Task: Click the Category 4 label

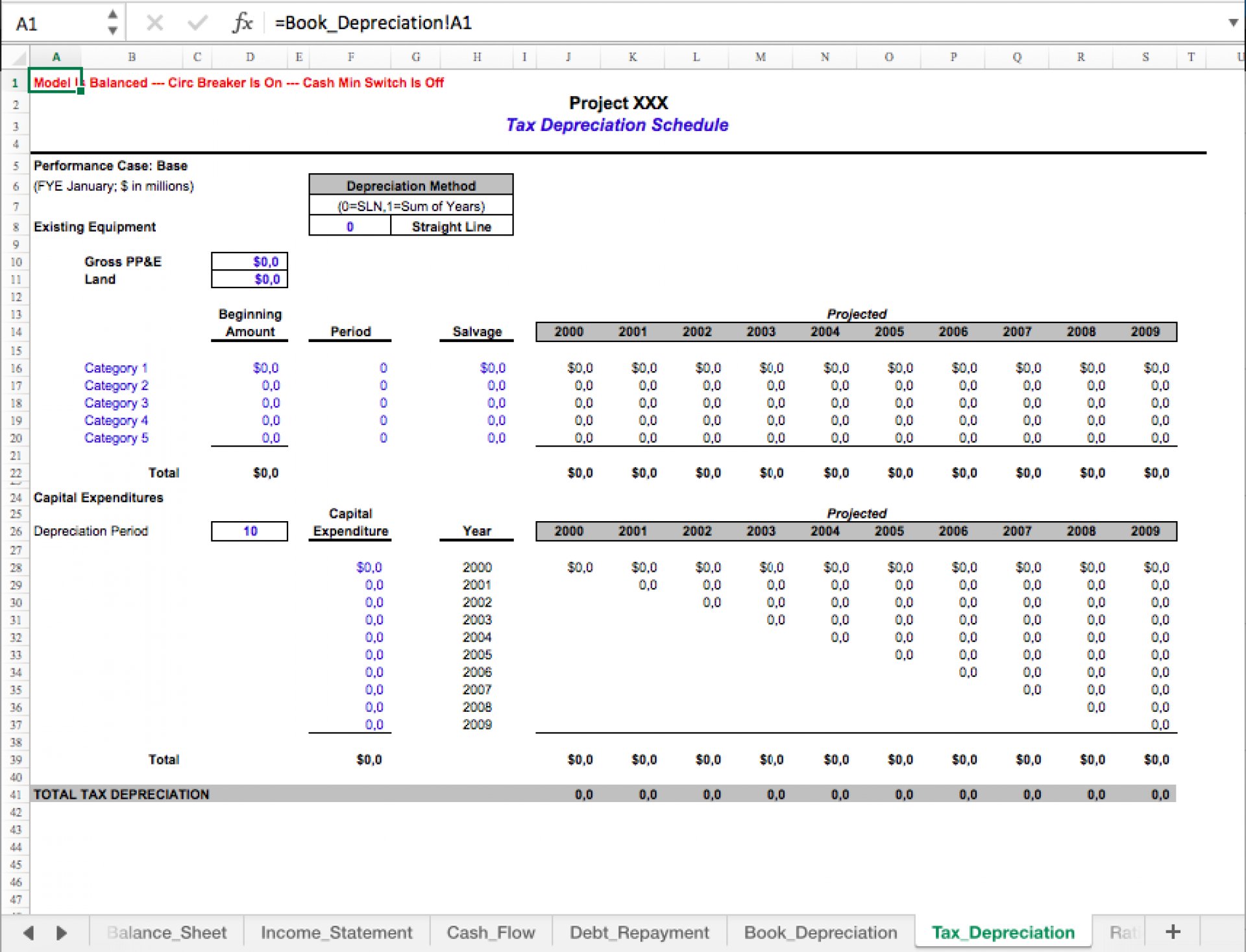Action: click(x=116, y=421)
